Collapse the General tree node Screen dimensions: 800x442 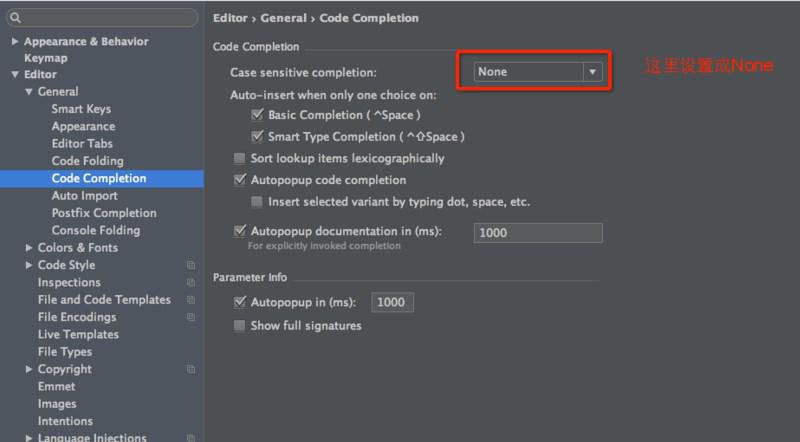(x=29, y=92)
